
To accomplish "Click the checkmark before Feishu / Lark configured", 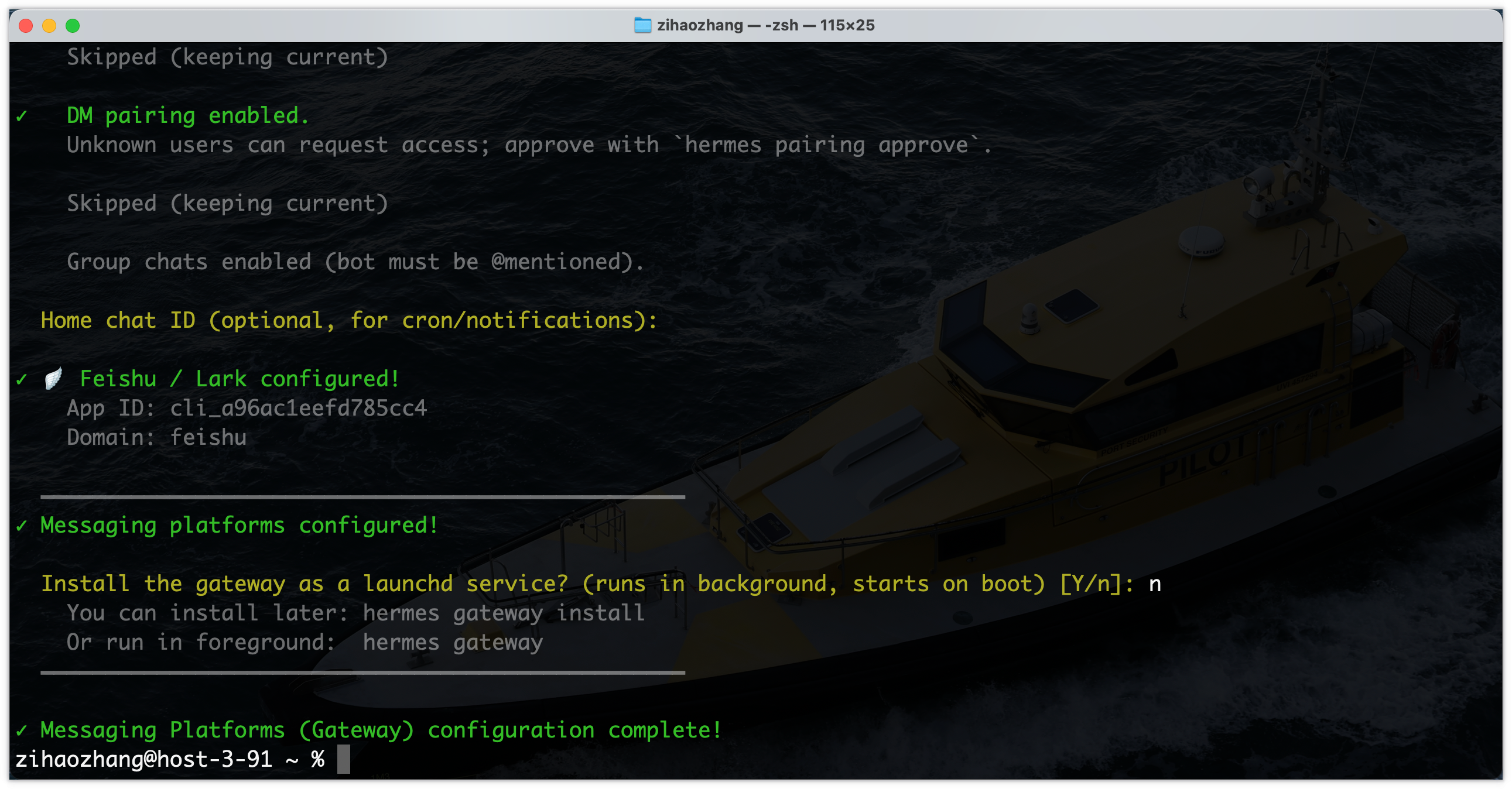I will (x=22, y=379).
